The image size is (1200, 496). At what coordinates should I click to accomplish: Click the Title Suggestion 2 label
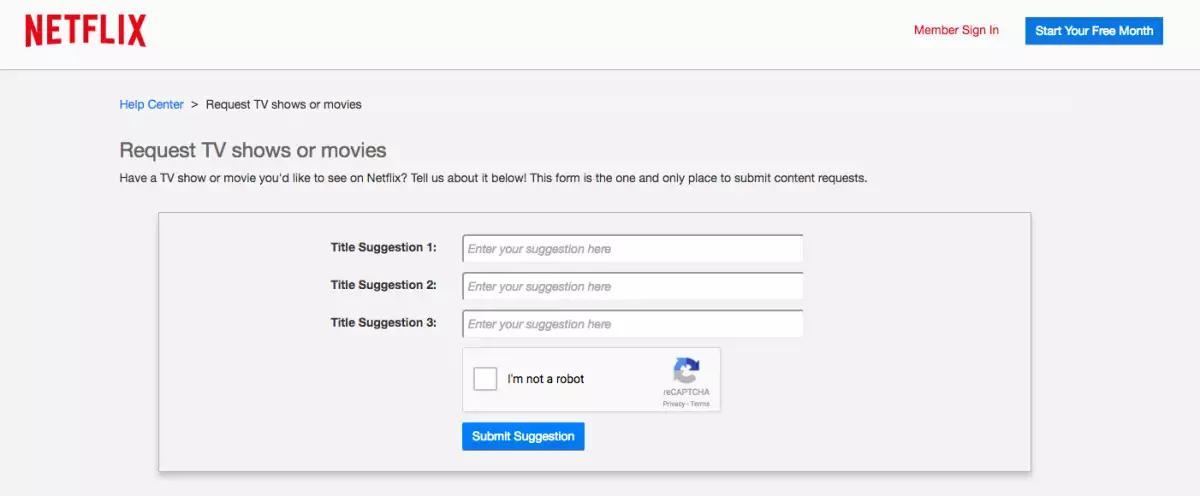click(x=383, y=285)
